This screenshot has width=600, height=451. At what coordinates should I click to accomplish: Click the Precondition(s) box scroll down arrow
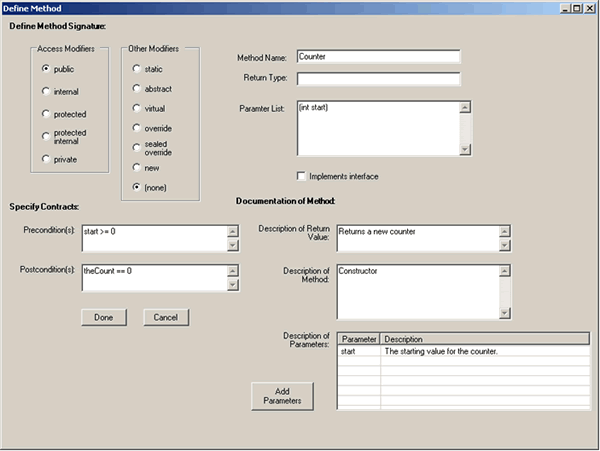tap(233, 245)
